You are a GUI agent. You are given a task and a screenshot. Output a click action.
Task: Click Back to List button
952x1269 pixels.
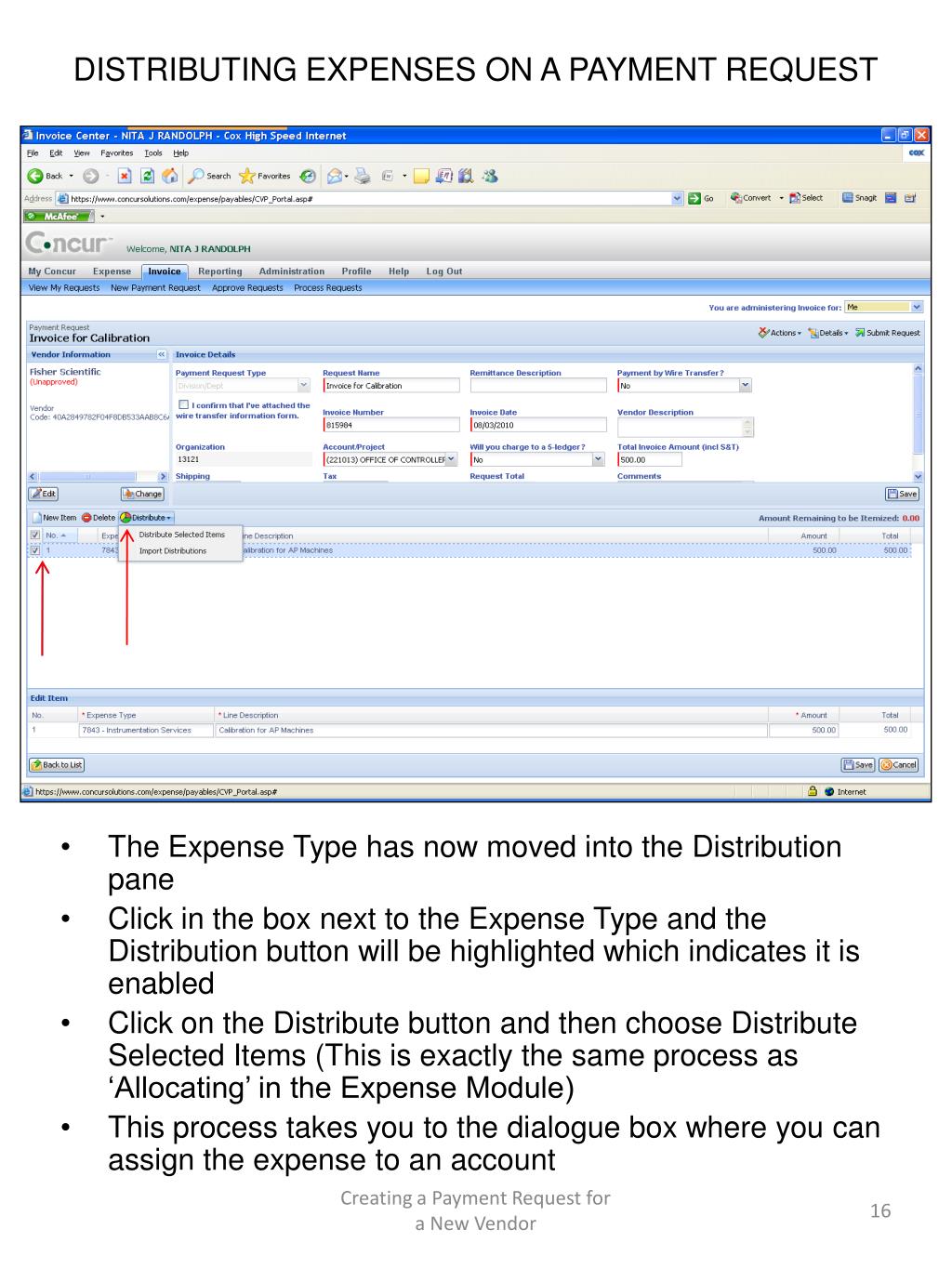[x=57, y=765]
